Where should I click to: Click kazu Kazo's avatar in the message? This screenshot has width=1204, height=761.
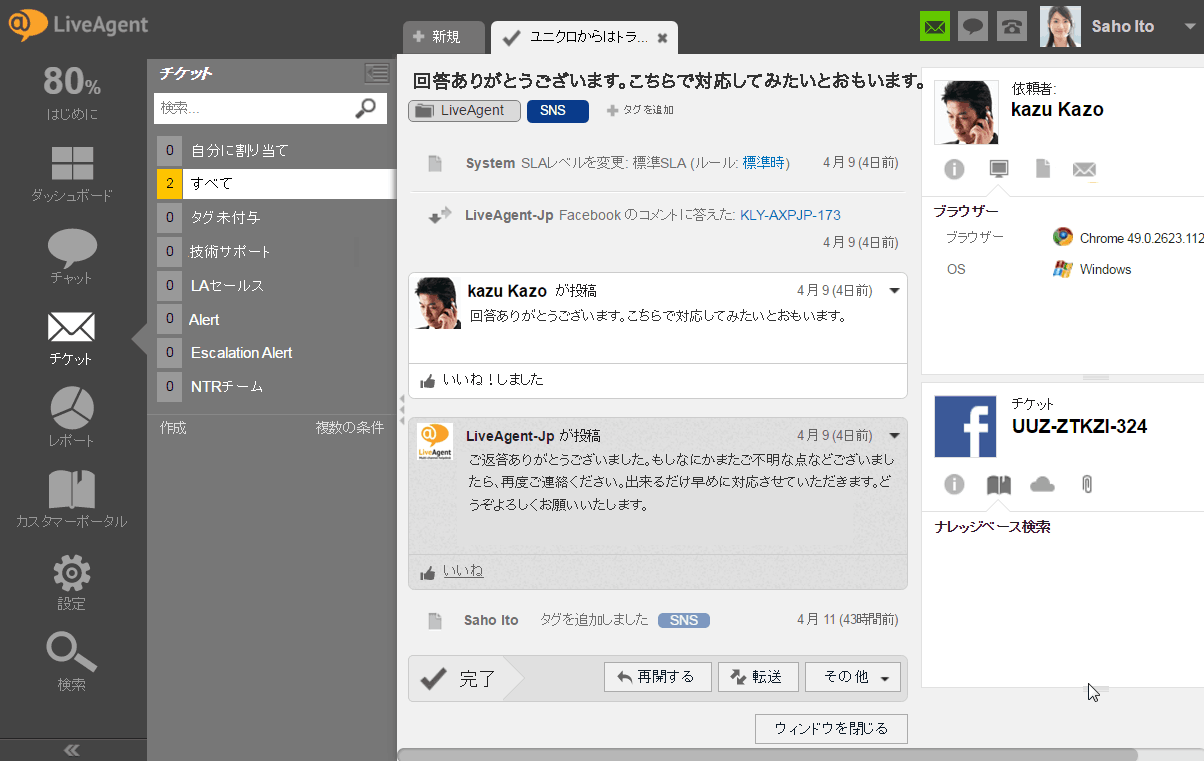[438, 304]
